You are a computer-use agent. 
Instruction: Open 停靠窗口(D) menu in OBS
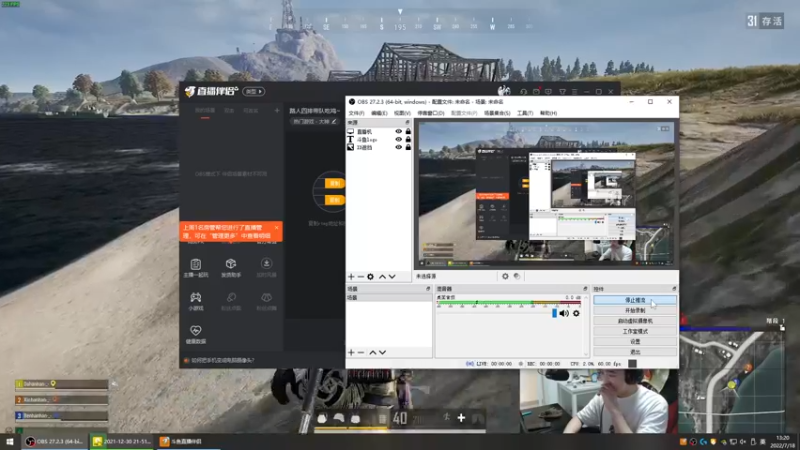pyautogui.click(x=430, y=113)
